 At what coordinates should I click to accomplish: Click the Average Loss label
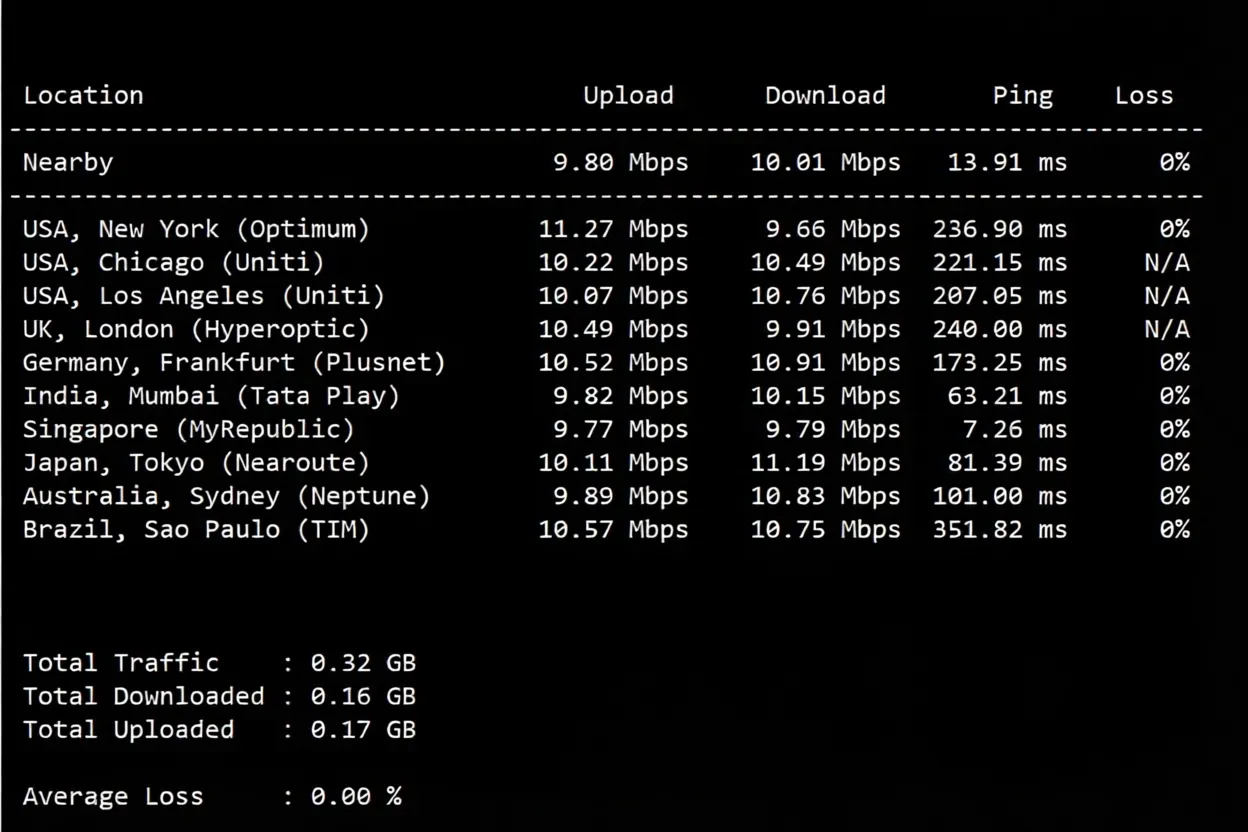(113, 797)
